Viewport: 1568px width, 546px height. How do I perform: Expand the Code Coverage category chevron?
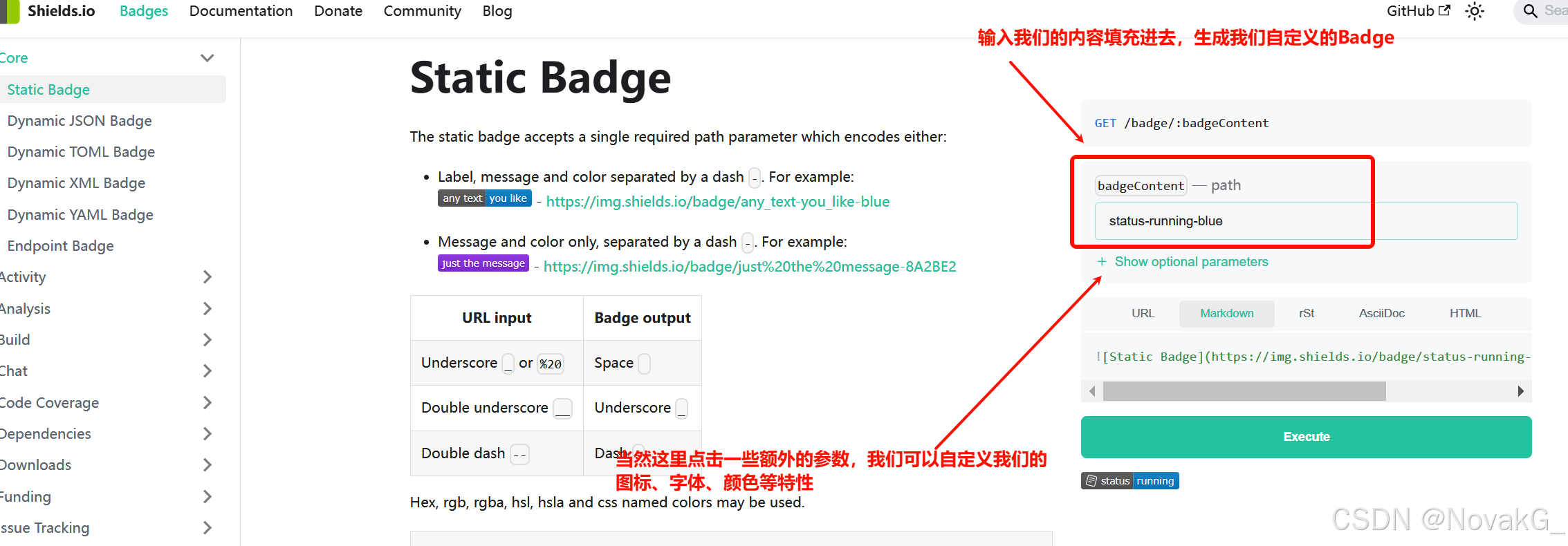207,402
